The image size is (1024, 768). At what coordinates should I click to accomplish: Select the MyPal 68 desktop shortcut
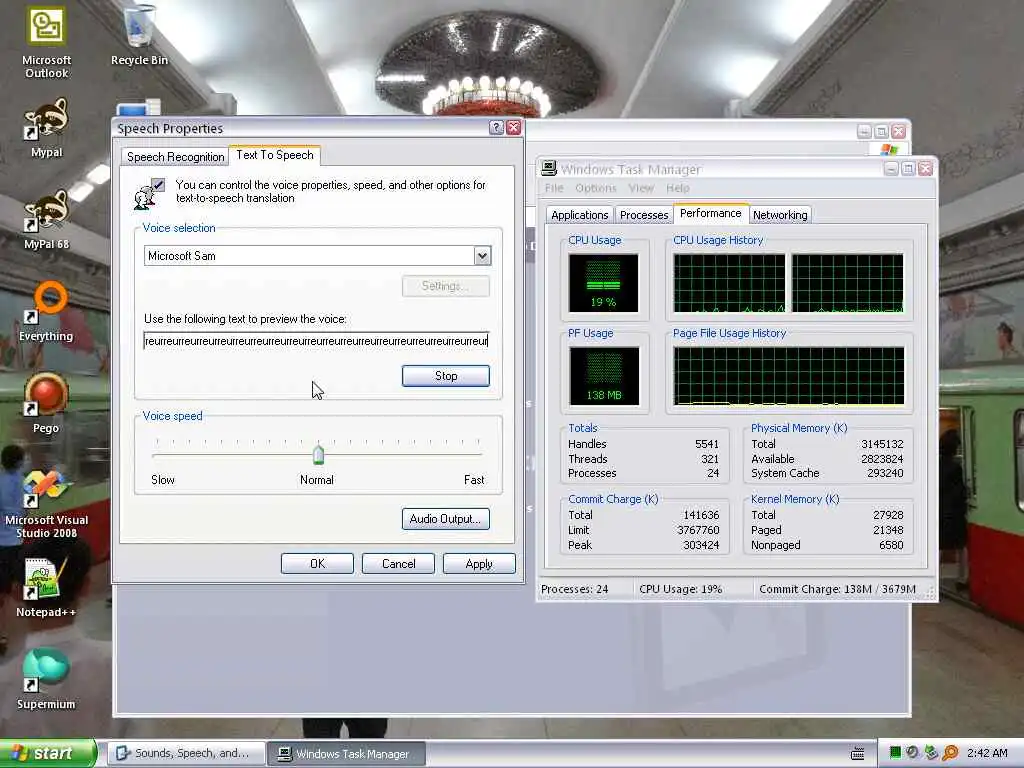[46, 220]
